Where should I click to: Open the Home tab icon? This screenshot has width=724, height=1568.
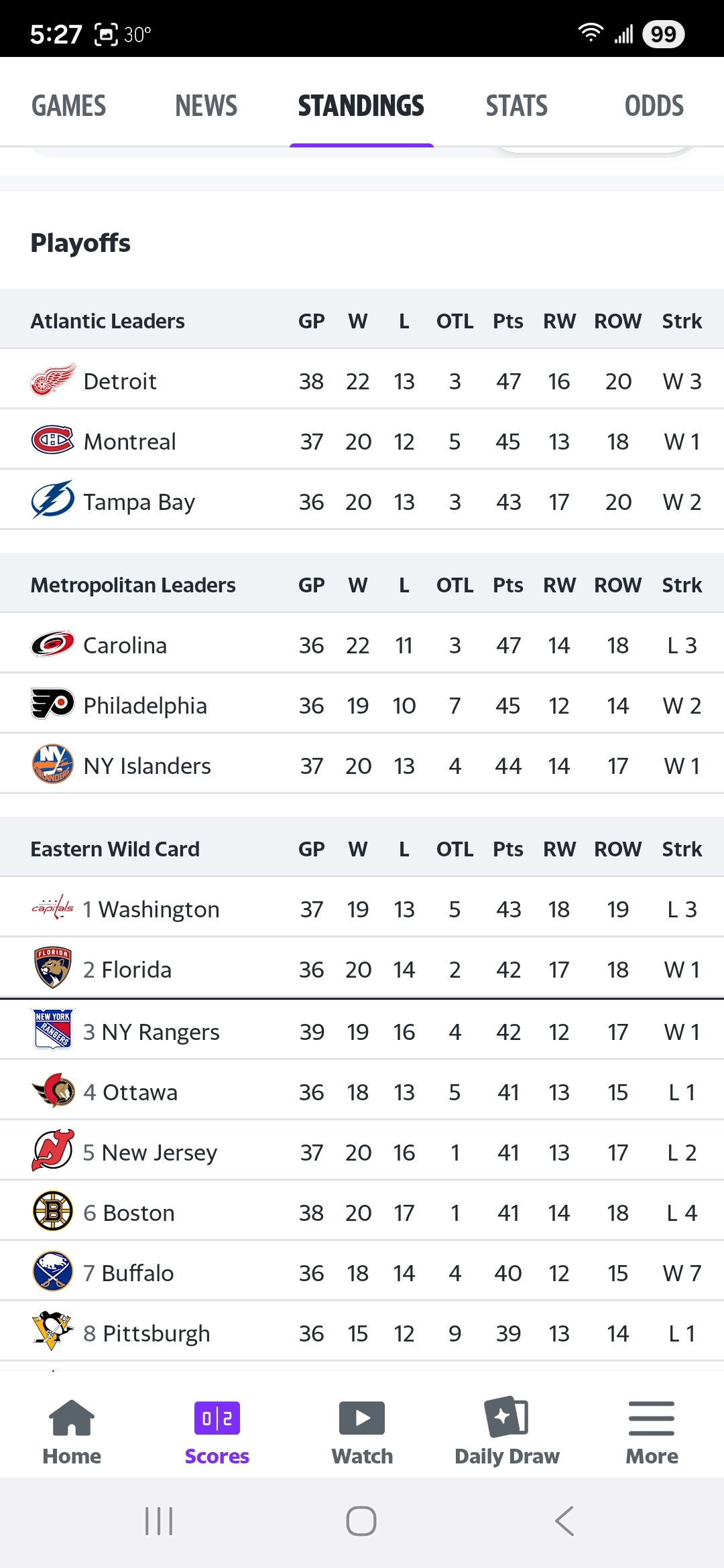(x=72, y=1418)
